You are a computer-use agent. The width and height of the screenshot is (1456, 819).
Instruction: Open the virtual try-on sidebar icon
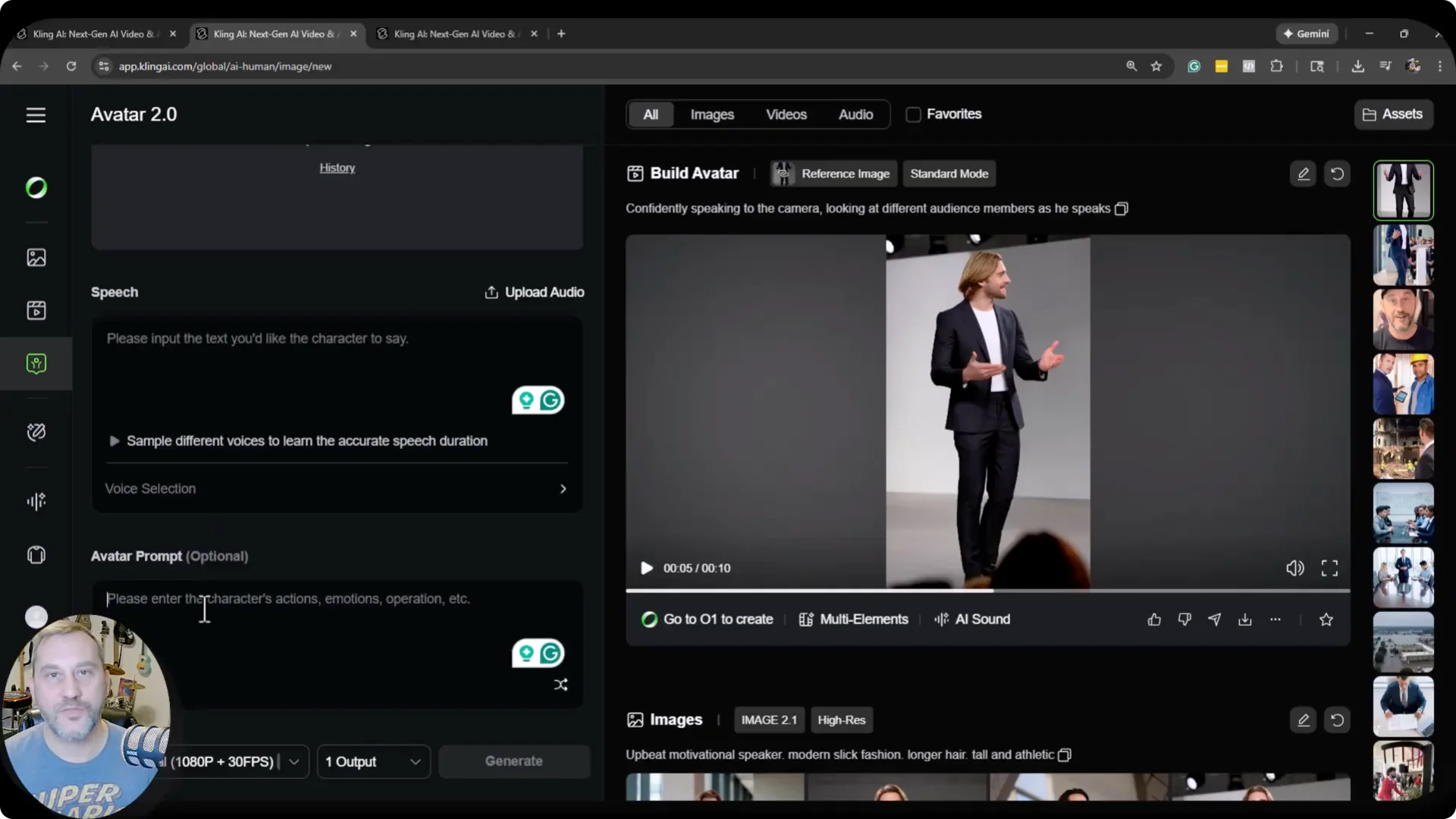click(36, 554)
